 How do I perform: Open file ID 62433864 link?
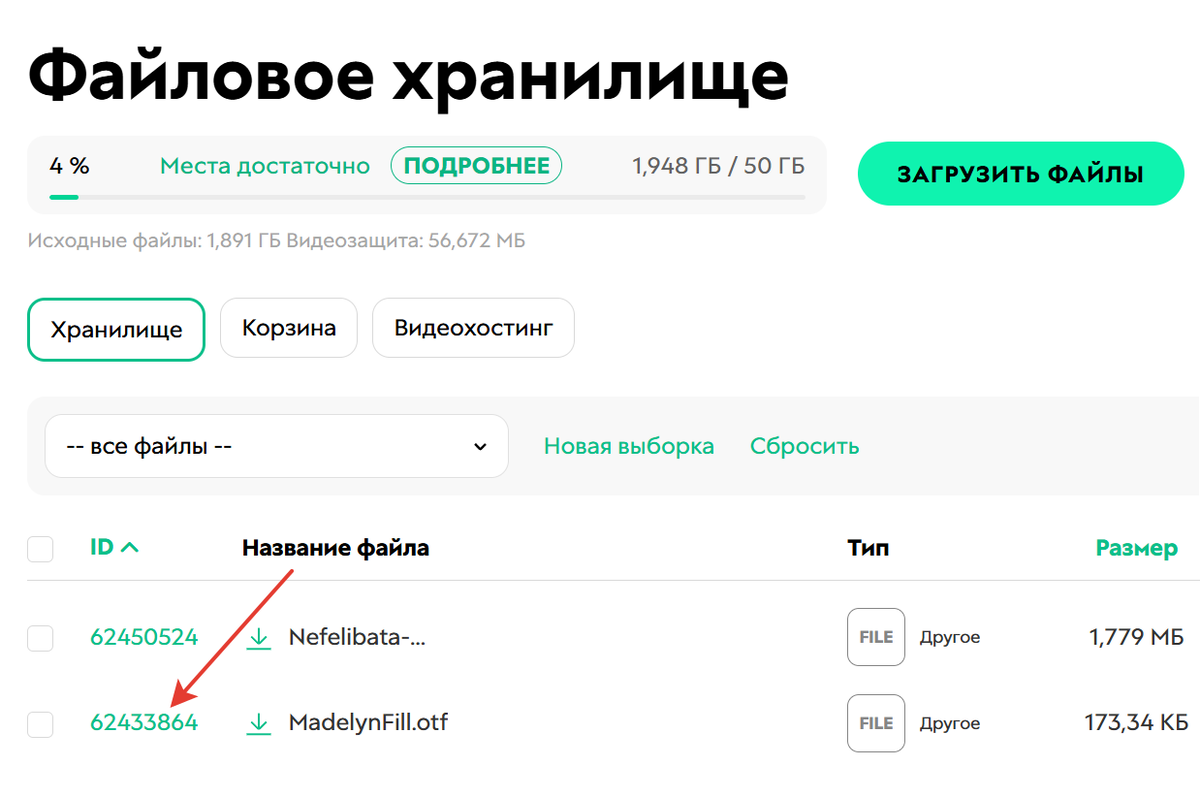[144, 722]
